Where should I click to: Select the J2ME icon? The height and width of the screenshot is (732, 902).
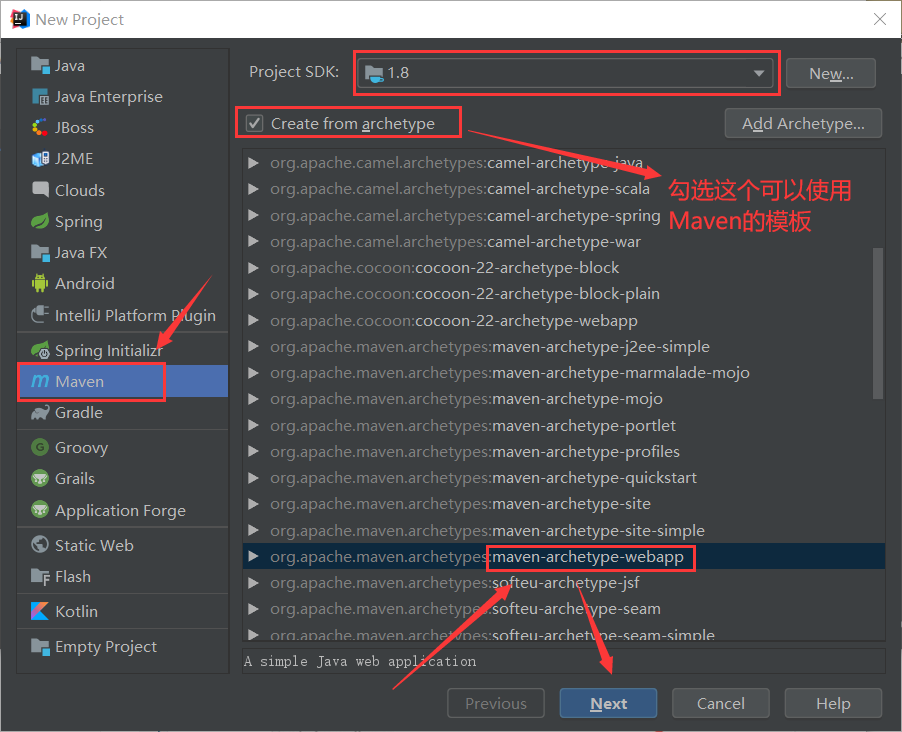point(40,159)
